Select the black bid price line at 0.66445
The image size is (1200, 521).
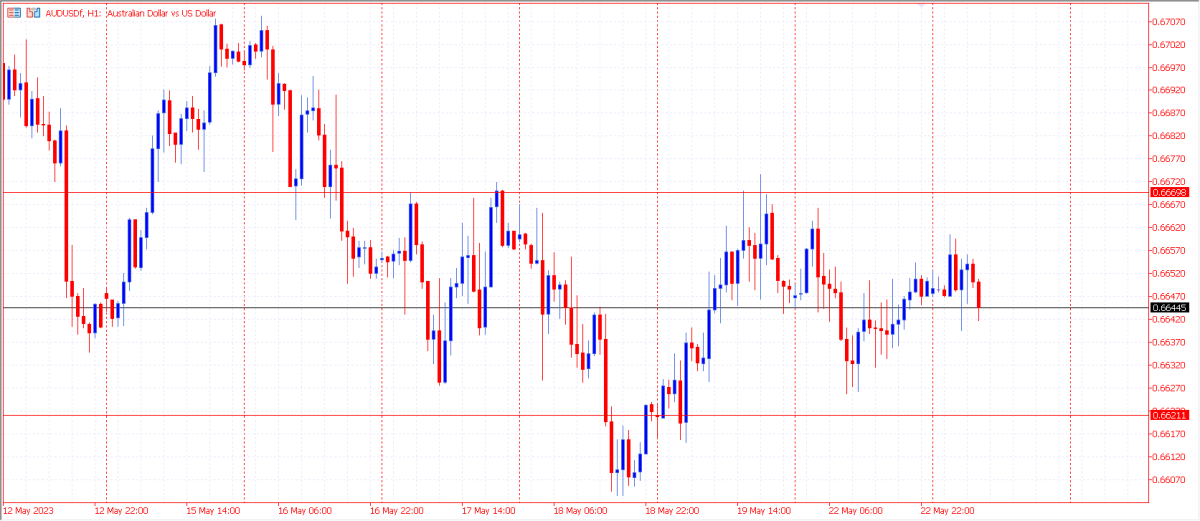(575, 307)
